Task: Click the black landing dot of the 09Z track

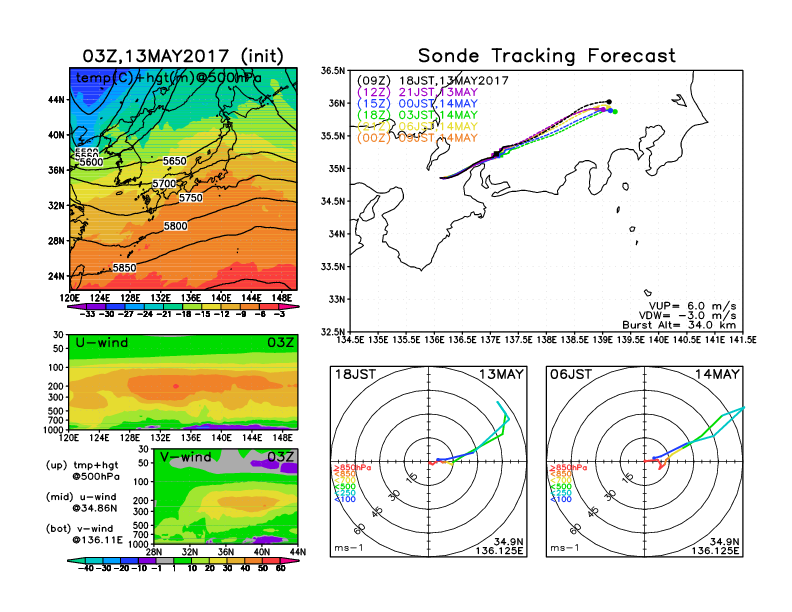Action: [609, 102]
